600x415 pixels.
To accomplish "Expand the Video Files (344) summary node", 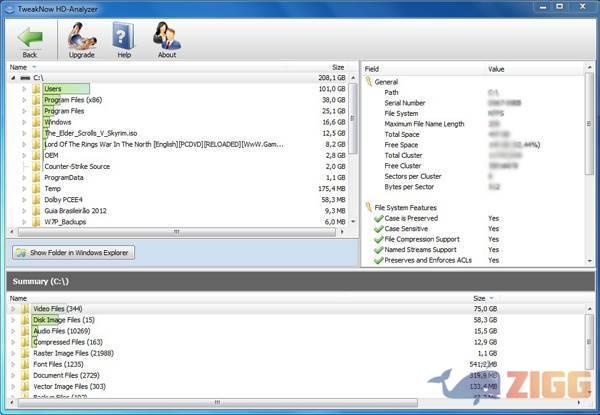I will point(13,309).
